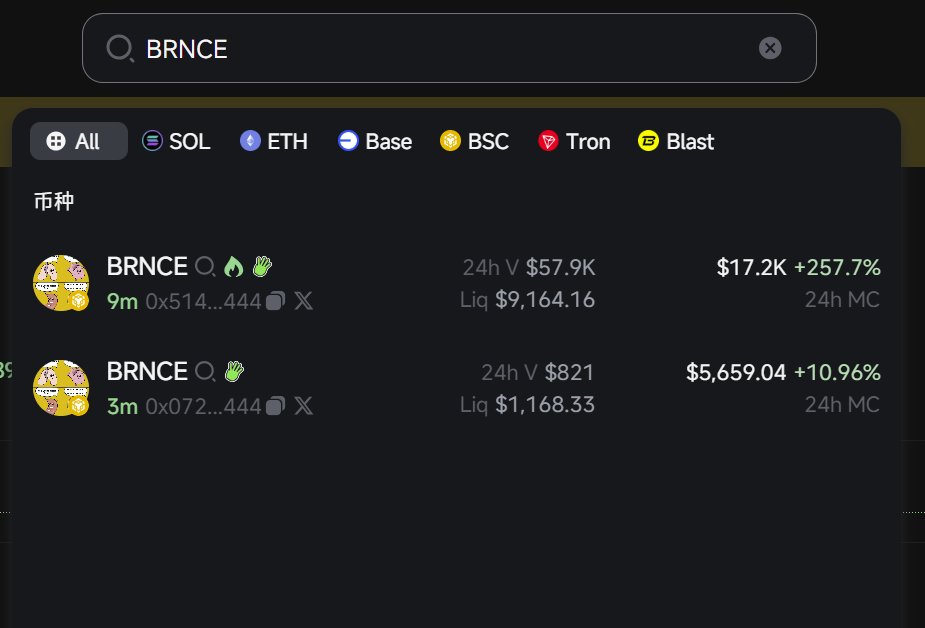Copy the 0x514...444 contract address

[277, 301]
